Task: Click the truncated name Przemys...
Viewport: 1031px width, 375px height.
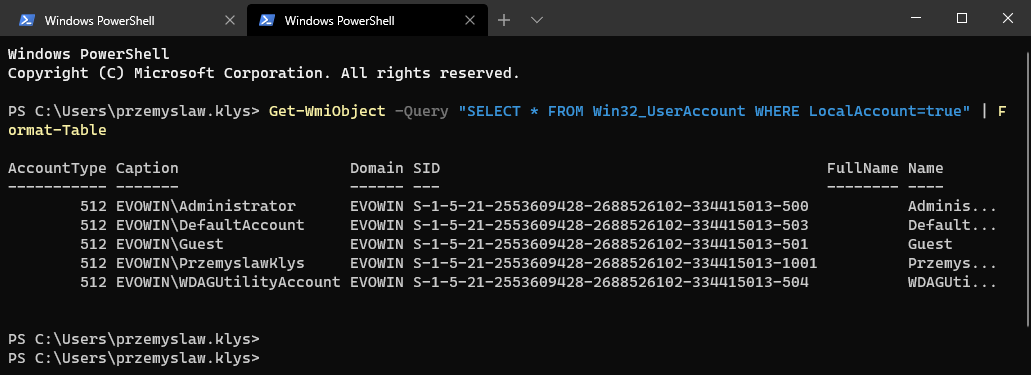Action: [953, 264]
